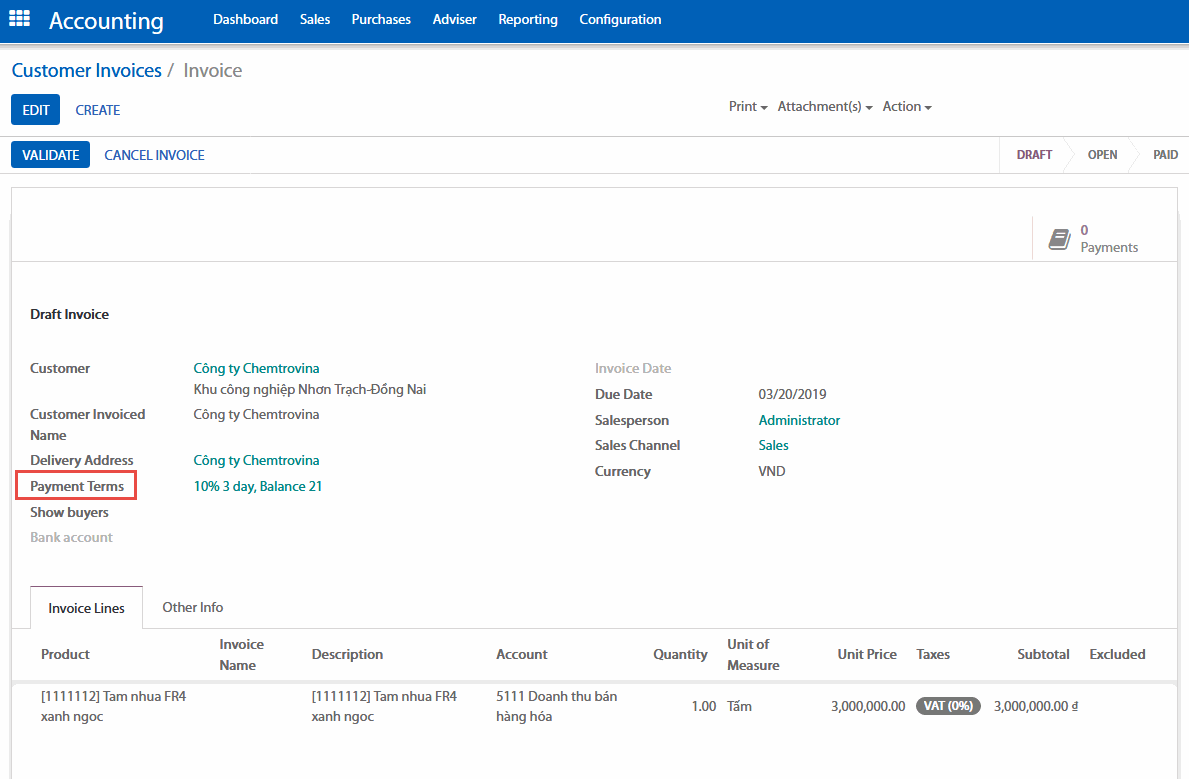Open the payment terms 10% 3 day link

click(x=258, y=487)
